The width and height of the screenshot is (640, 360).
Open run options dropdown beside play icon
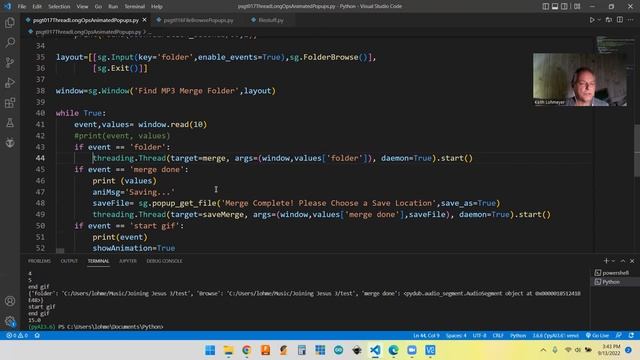point(599,20)
